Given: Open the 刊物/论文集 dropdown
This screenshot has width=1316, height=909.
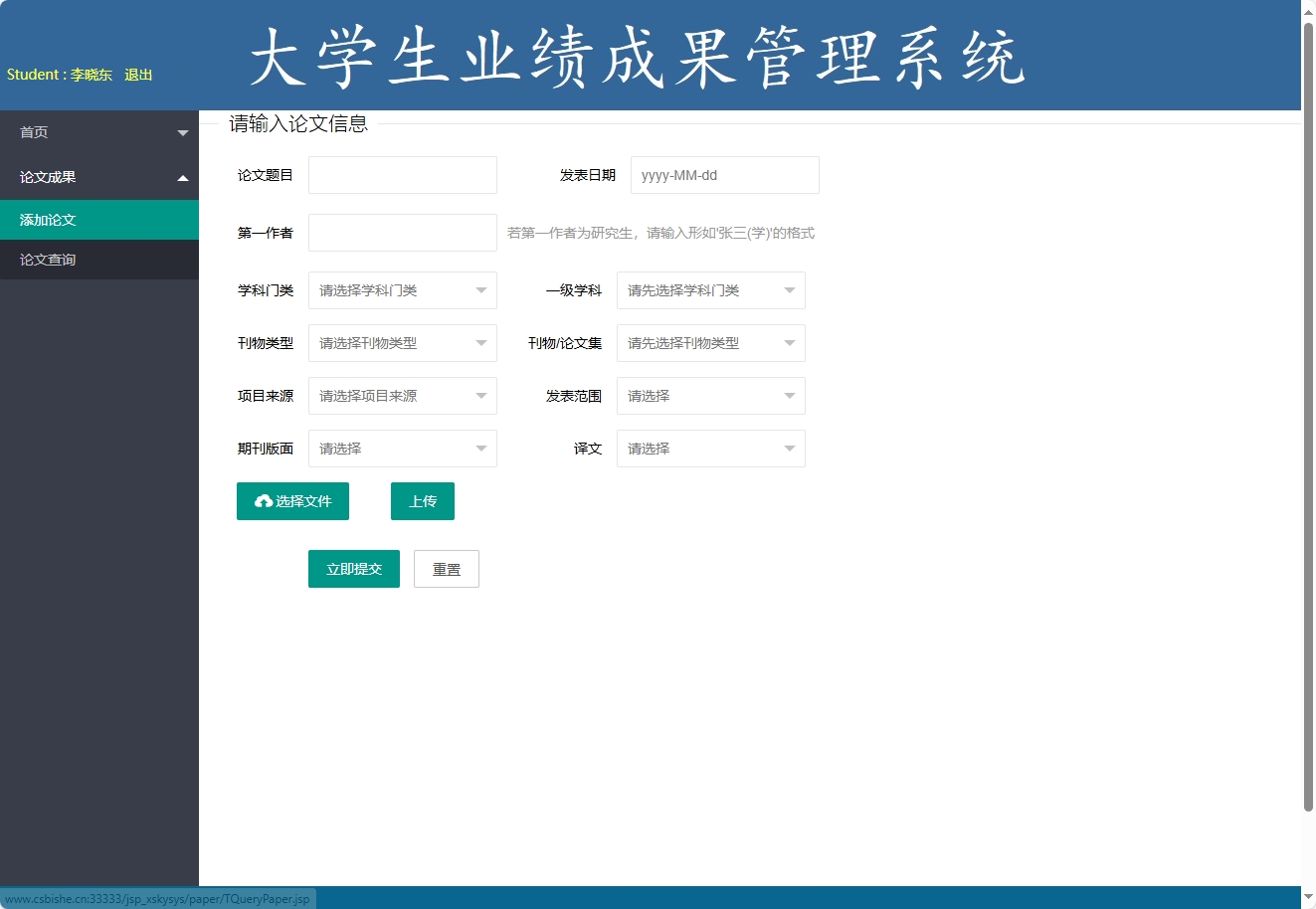Looking at the screenshot, I should pyautogui.click(x=710, y=343).
